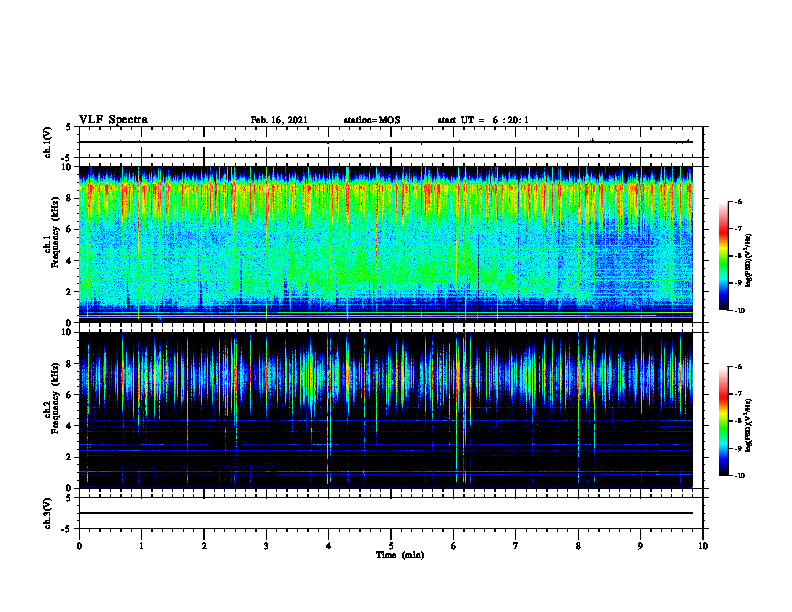Click the "station=MOS" header label
This screenshot has width=792, height=612.
[x=372, y=120]
